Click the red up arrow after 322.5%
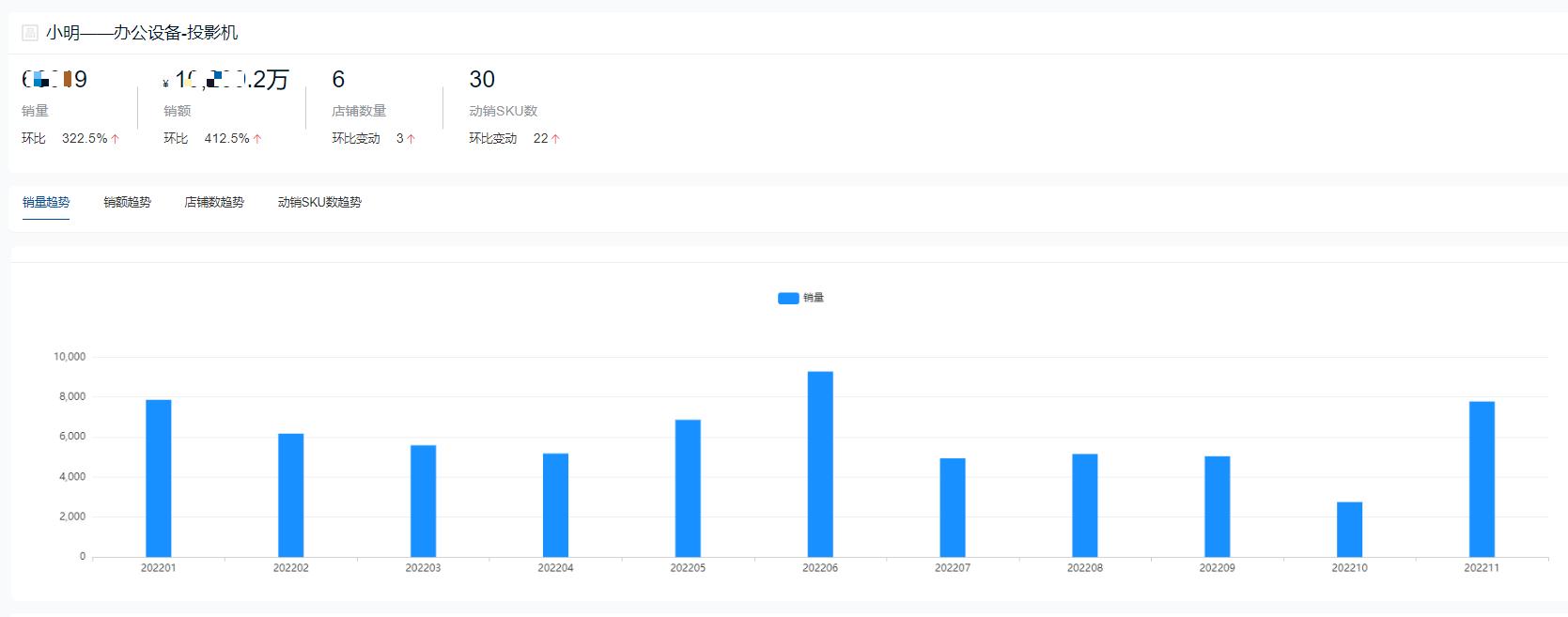 click(116, 139)
